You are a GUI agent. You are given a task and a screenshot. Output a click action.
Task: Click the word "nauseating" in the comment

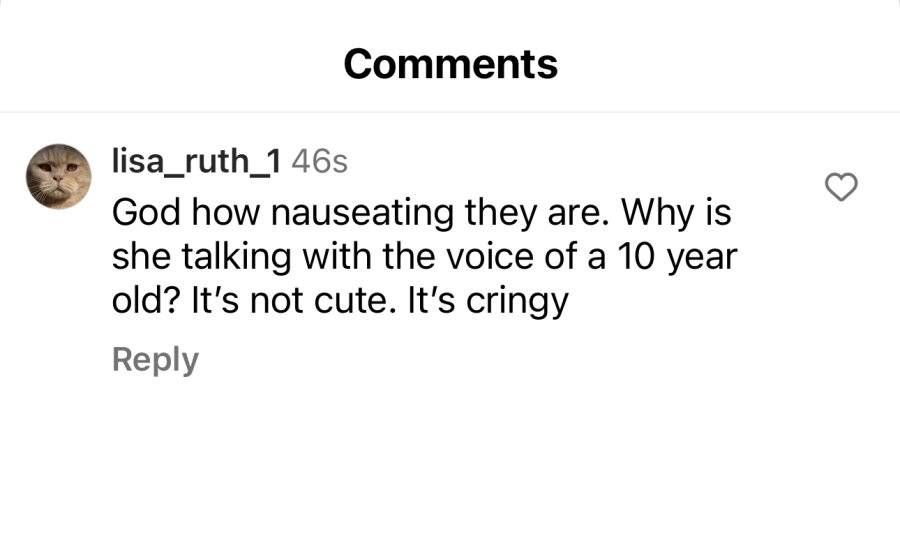tap(362, 212)
